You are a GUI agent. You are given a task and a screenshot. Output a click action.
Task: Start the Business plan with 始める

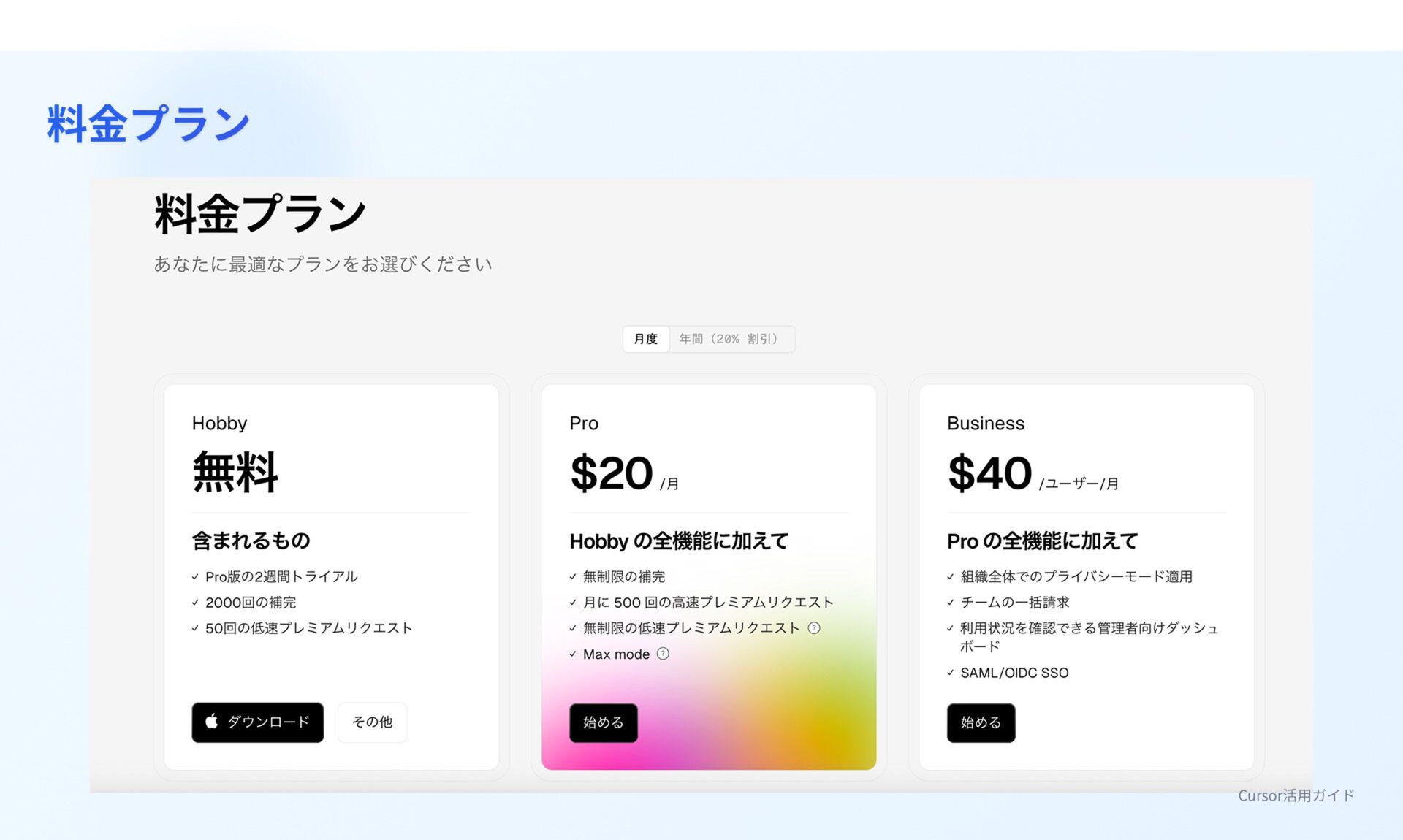coord(981,723)
